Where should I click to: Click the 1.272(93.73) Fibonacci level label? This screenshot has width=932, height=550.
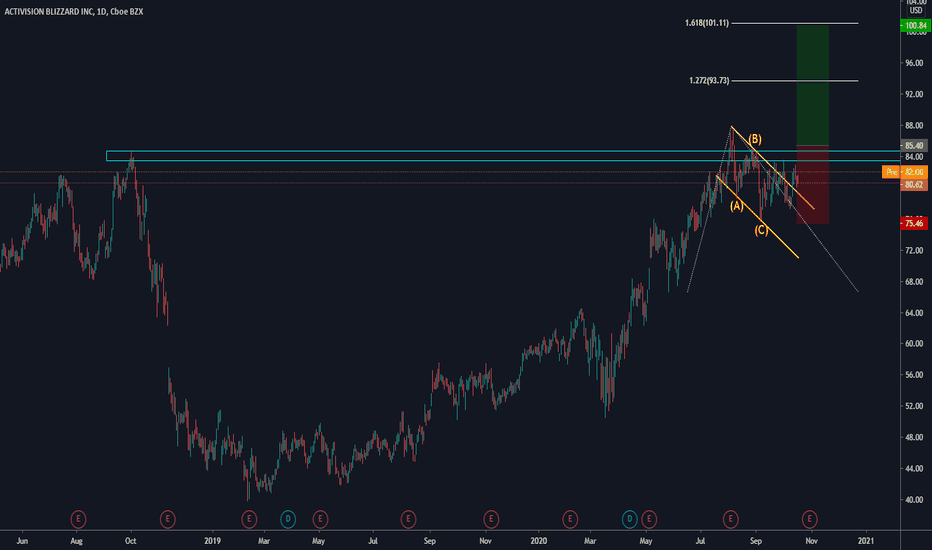(709, 80)
